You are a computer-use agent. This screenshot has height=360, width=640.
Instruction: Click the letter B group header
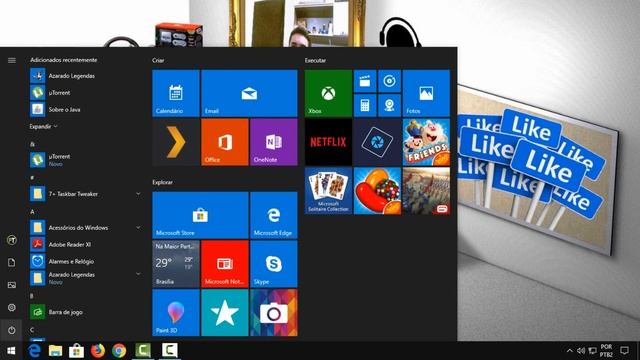(x=32, y=296)
